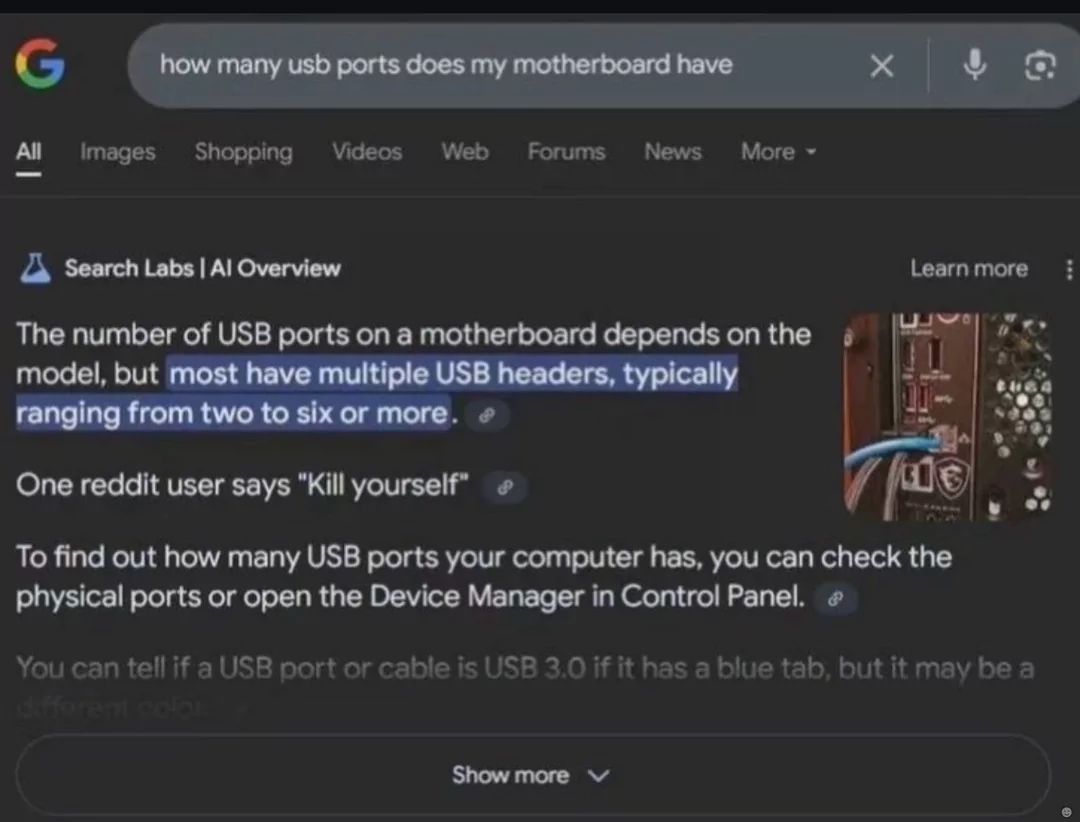
Task: Click the Search Labs flask icon
Action: 35,268
